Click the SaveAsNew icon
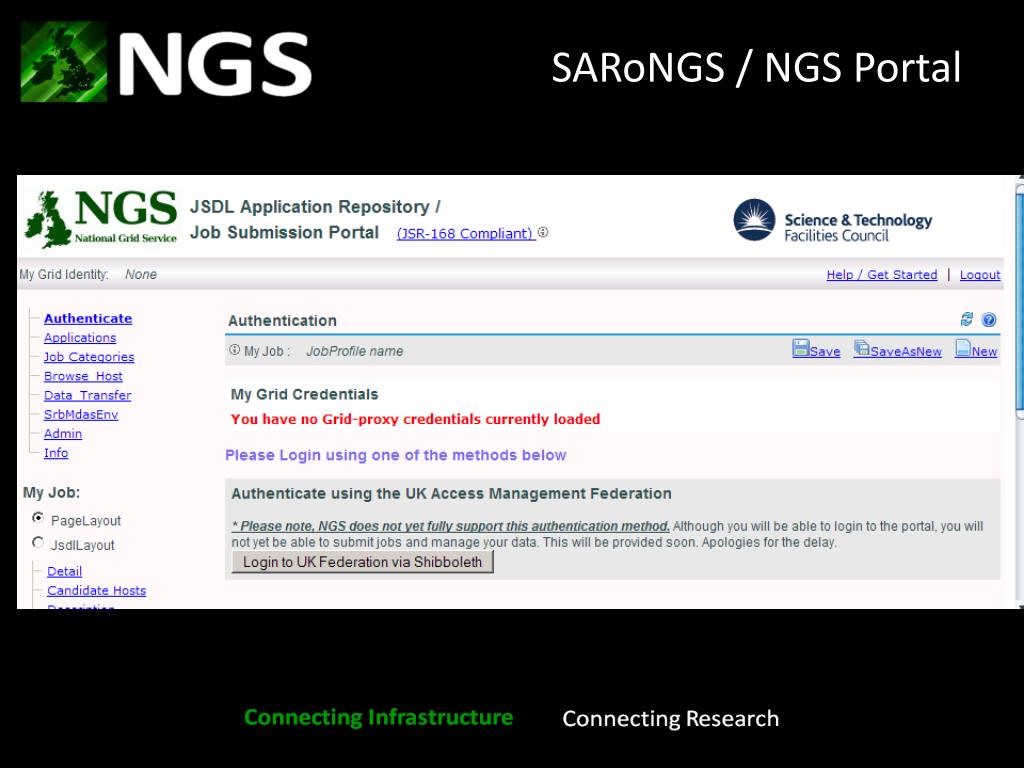 (861, 349)
